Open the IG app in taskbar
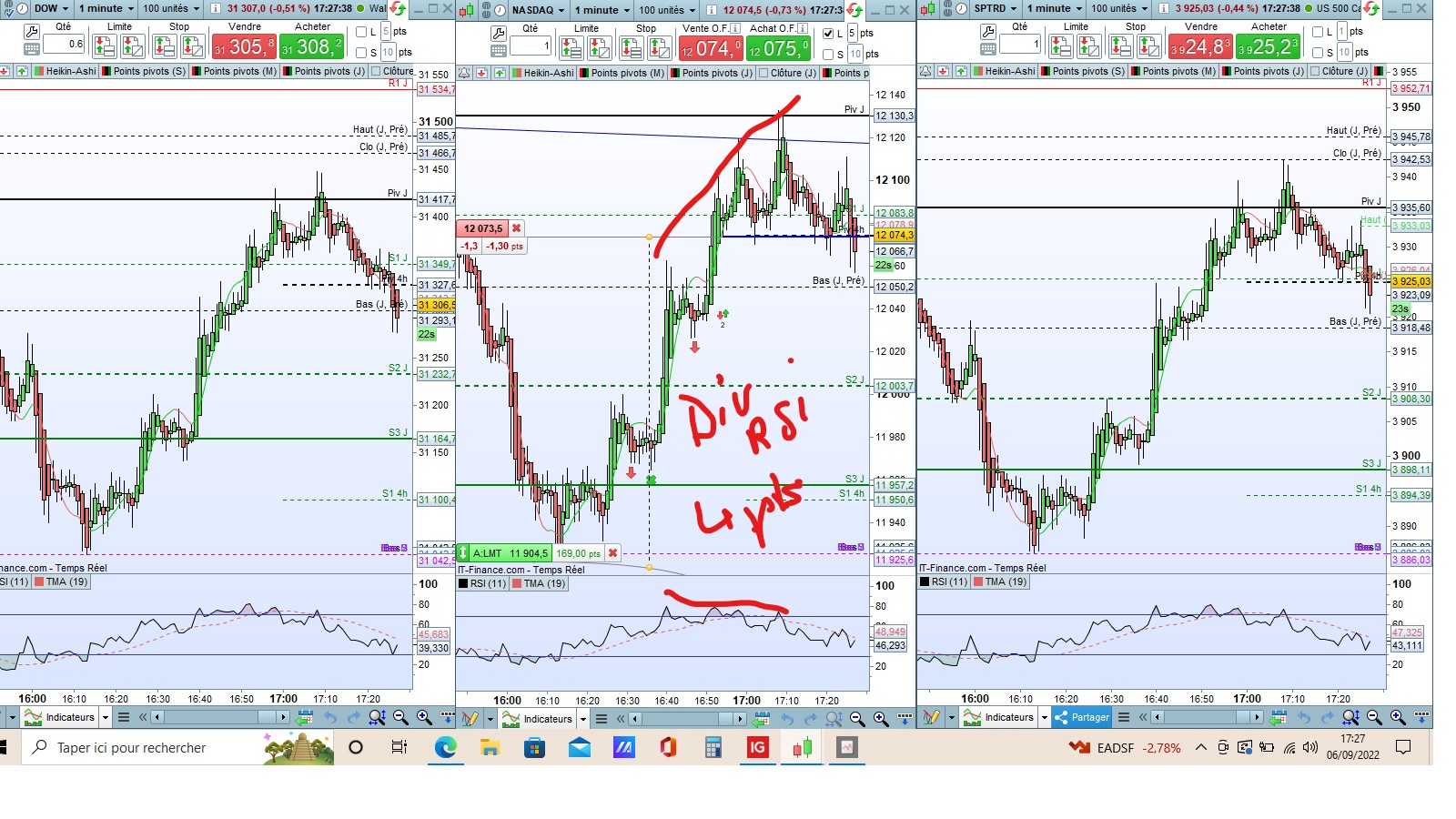Viewport: 1456px width, 819px height. coord(757,747)
